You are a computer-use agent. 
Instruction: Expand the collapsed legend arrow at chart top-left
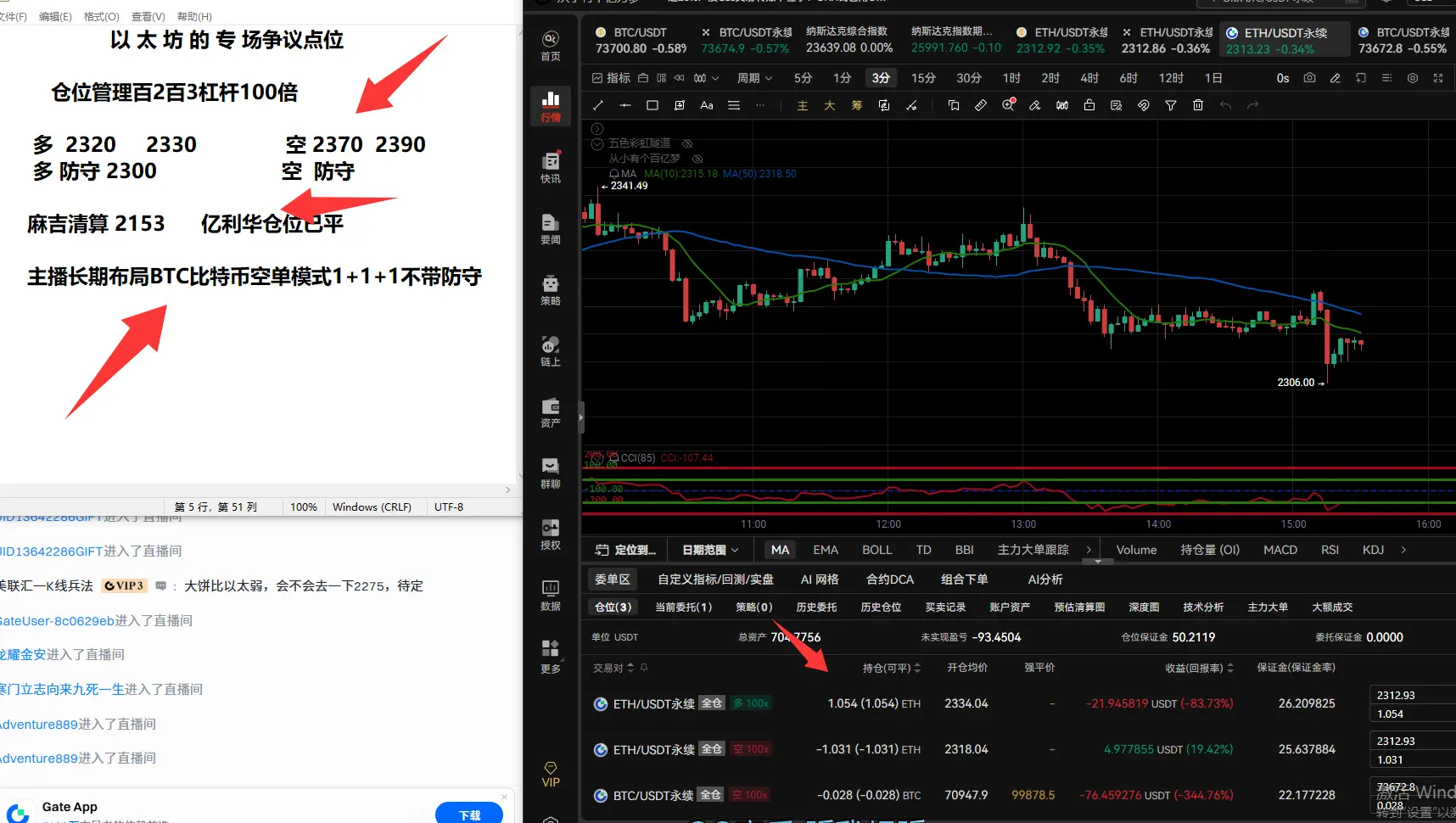click(x=597, y=129)
